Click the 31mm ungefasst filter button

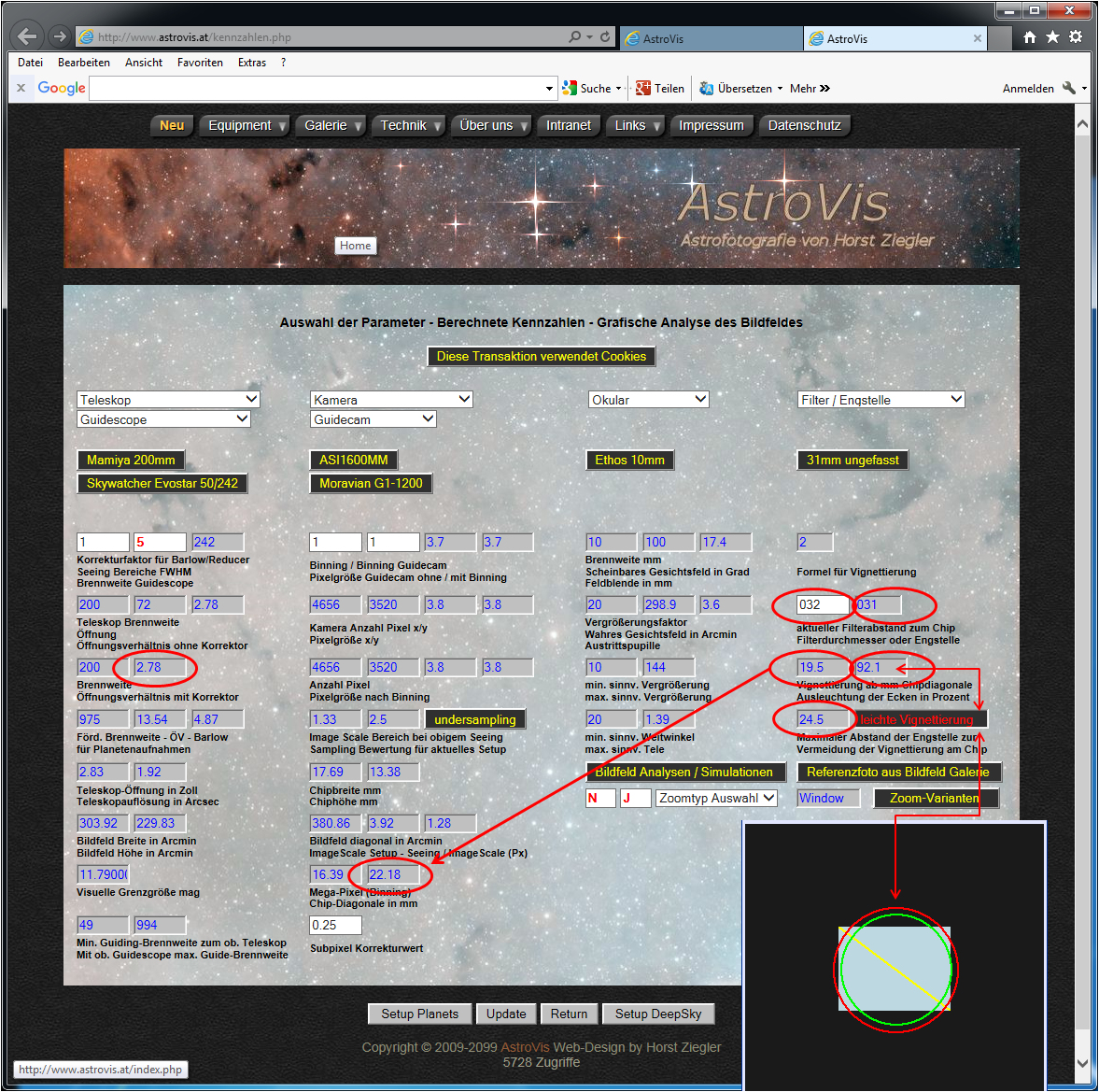853,461
